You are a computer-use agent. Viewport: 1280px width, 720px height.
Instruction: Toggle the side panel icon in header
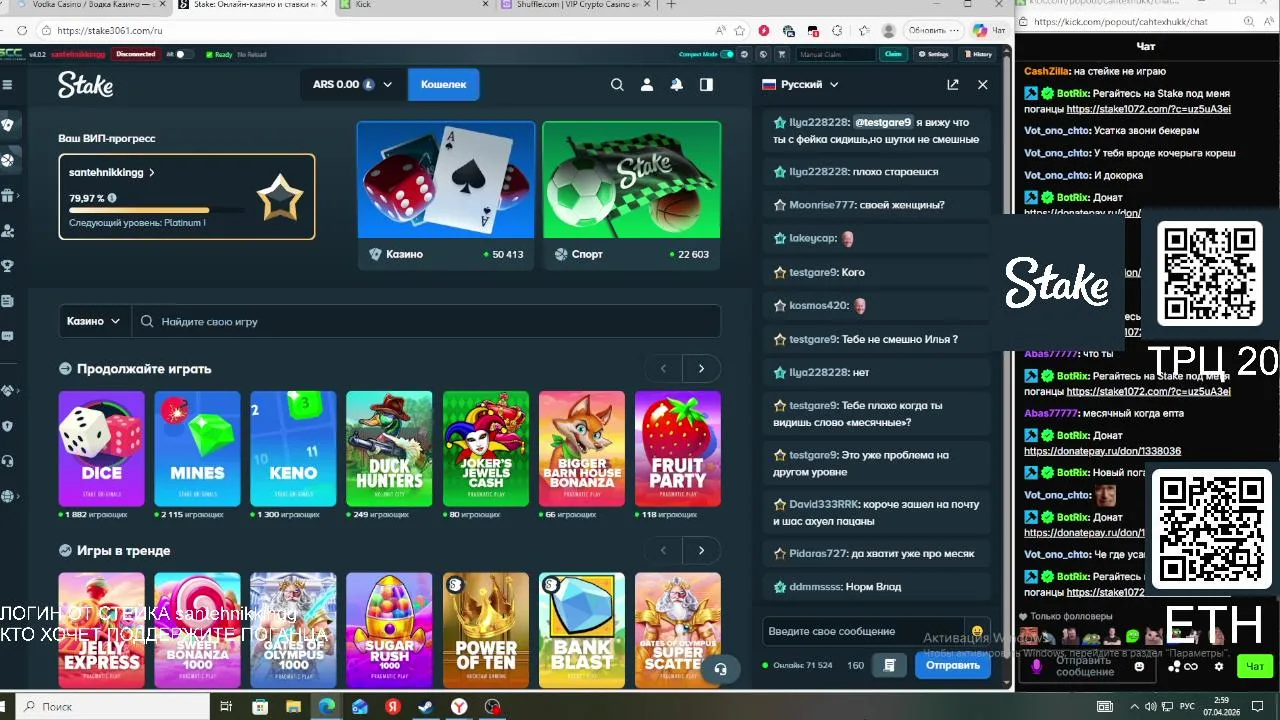707,85
